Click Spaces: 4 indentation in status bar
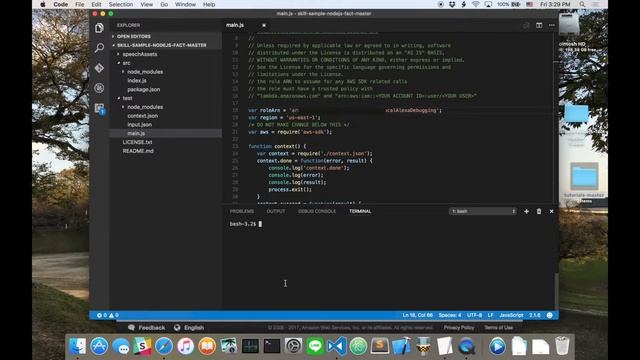 [450, 315]
